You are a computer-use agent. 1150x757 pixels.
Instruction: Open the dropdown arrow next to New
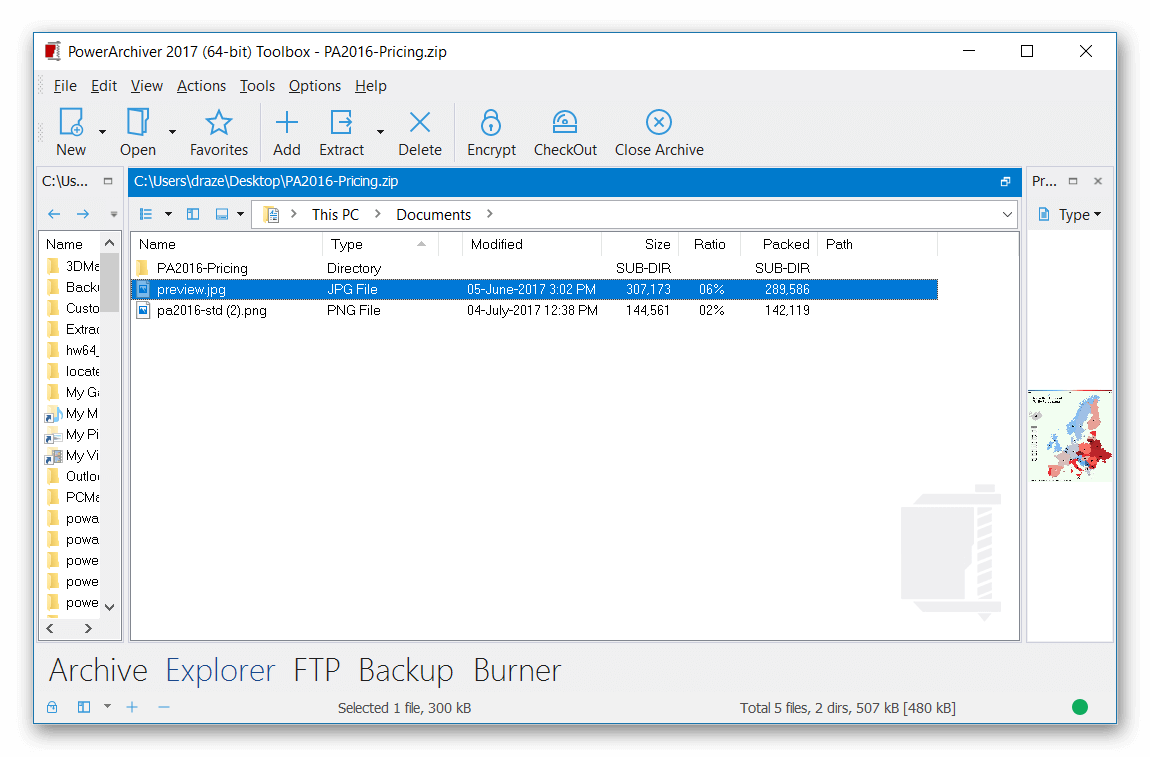(x=102, y=131)
